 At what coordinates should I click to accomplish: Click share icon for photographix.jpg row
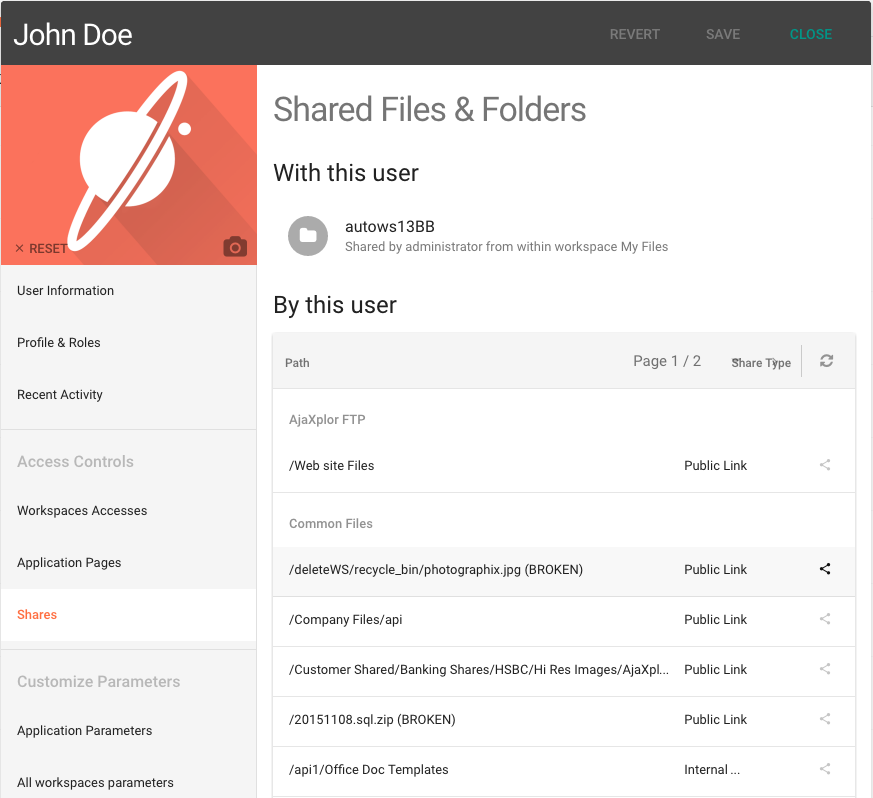tap(825, 569)
